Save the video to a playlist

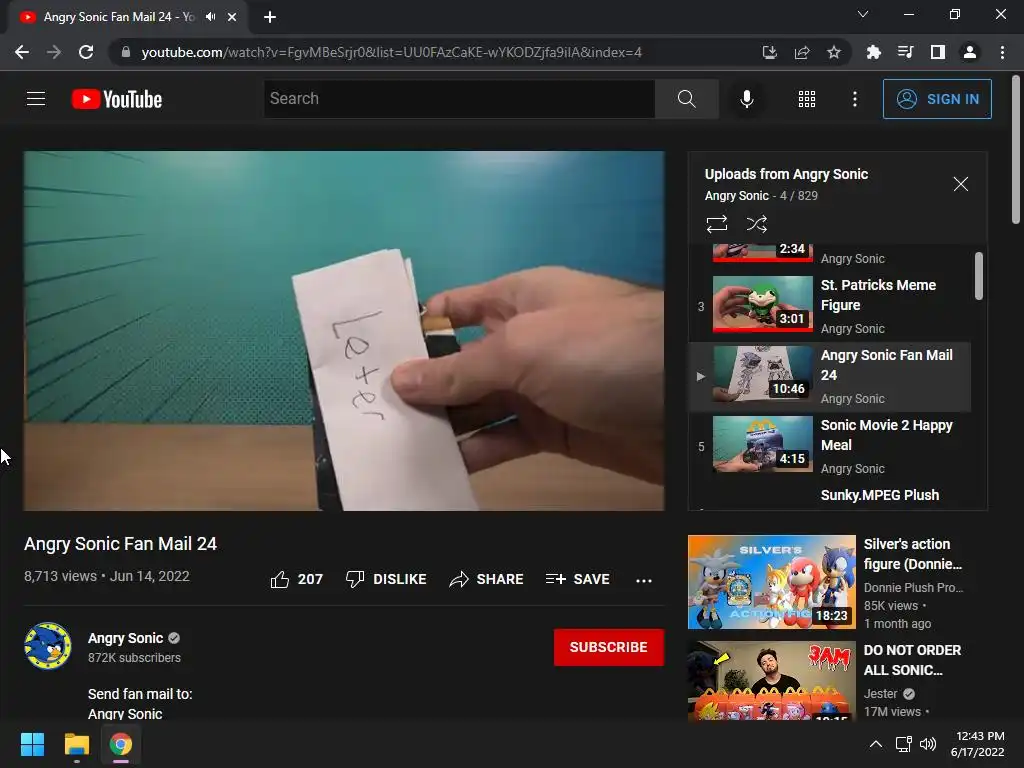[578, 579]
